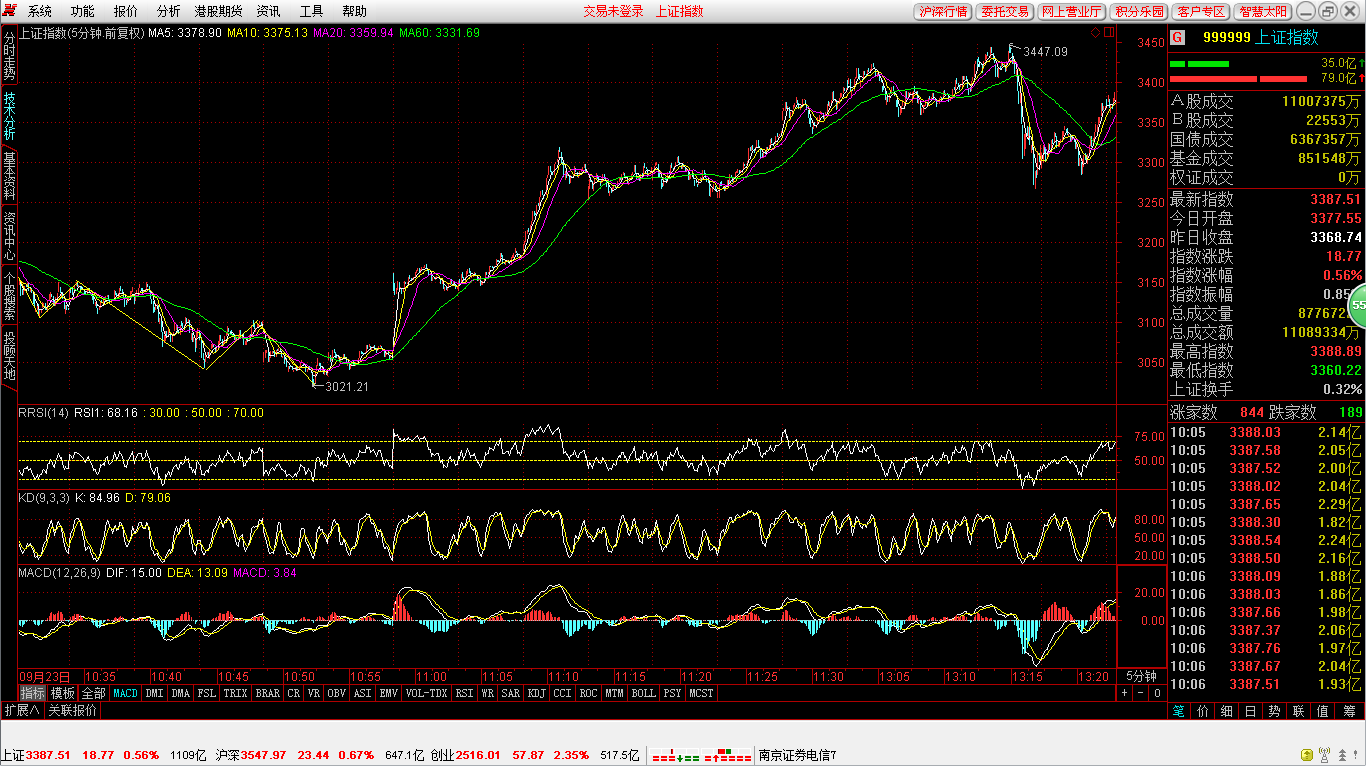
Task: Click the 3447.09 high price label on the chart
Action: click(x=1045, y=51)
